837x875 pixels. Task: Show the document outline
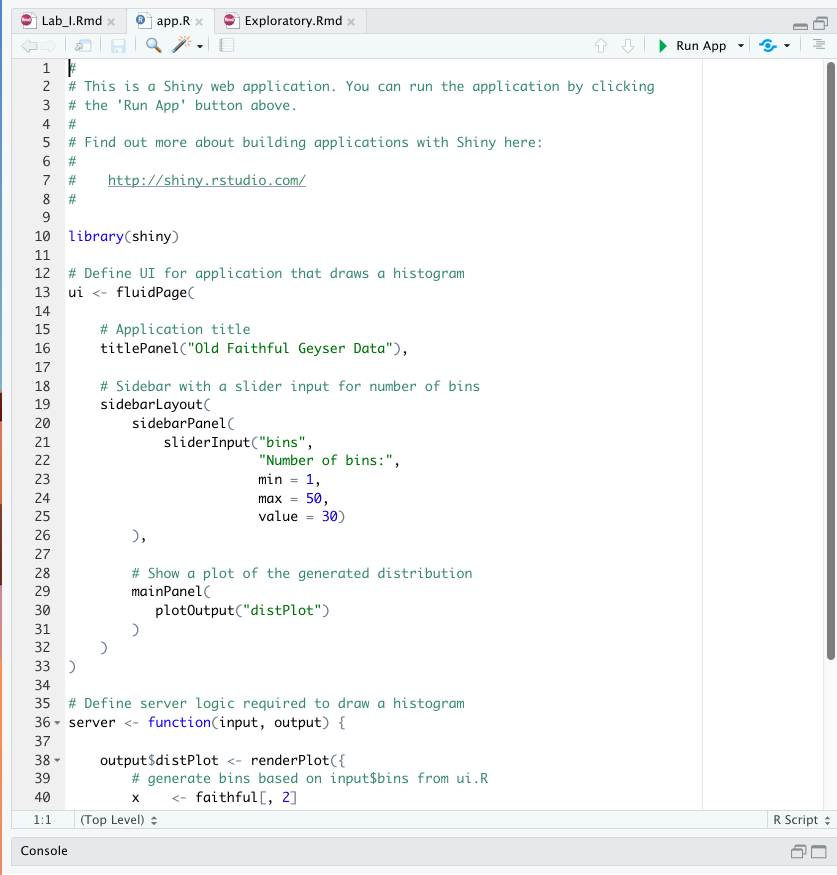point(819,45)
